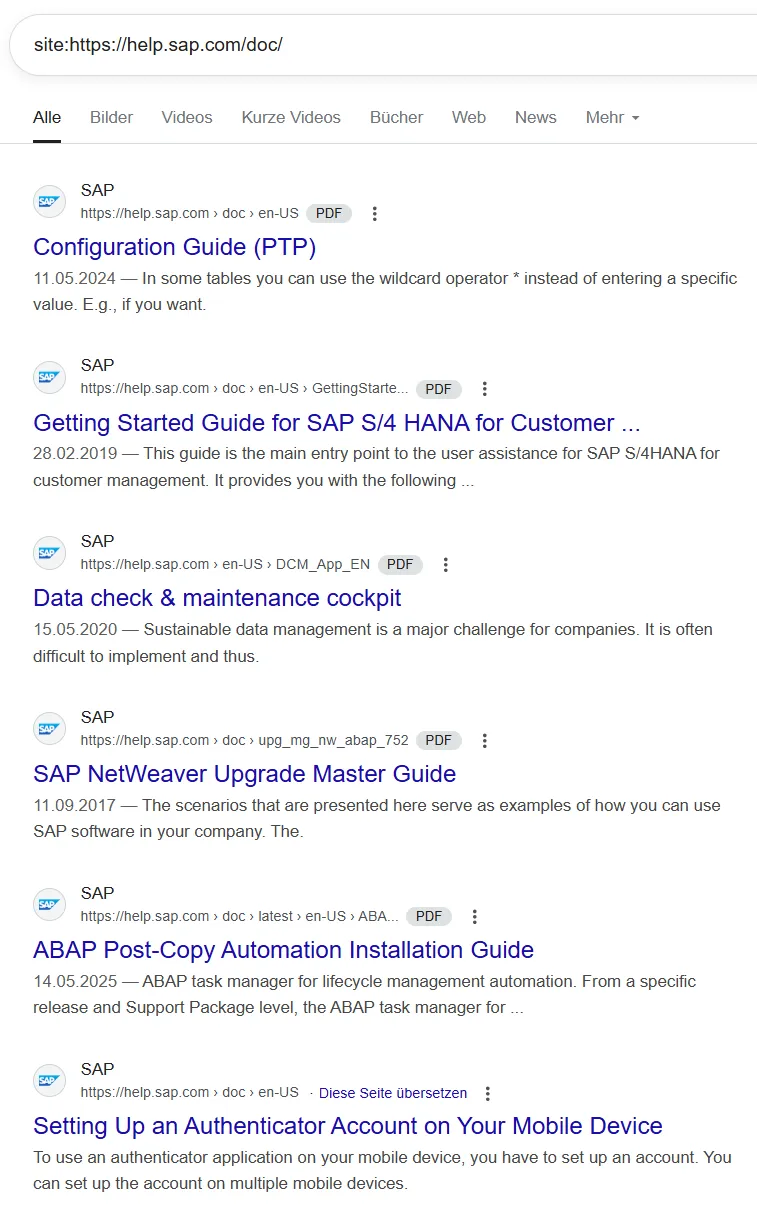Click SAP logo beside Data check result
Screen dimensions: 757x1213
tap(49, 553)
